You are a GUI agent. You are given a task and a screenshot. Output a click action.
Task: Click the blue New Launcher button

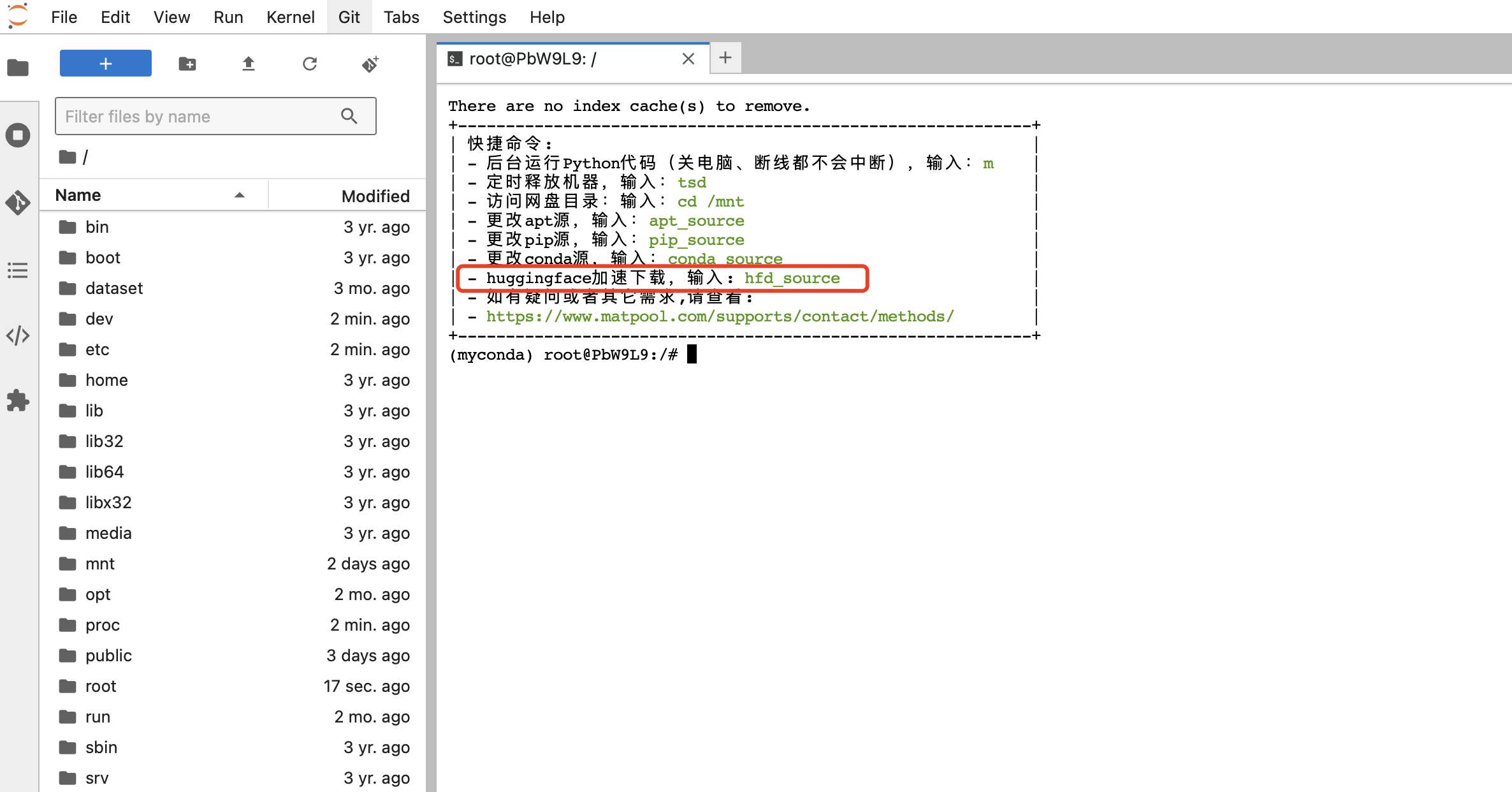(x=106, y=64)
